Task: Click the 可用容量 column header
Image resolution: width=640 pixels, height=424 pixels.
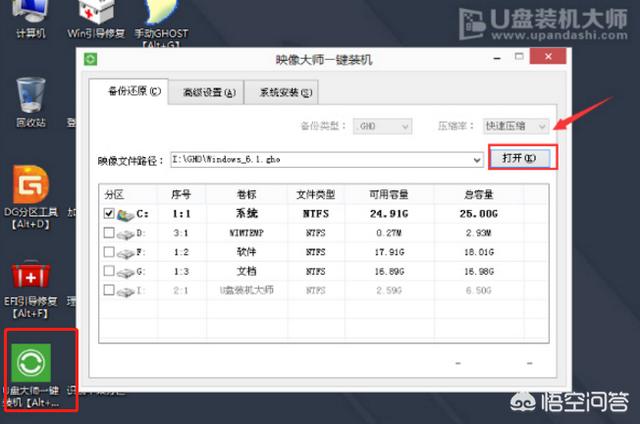Action: [391, 193]
